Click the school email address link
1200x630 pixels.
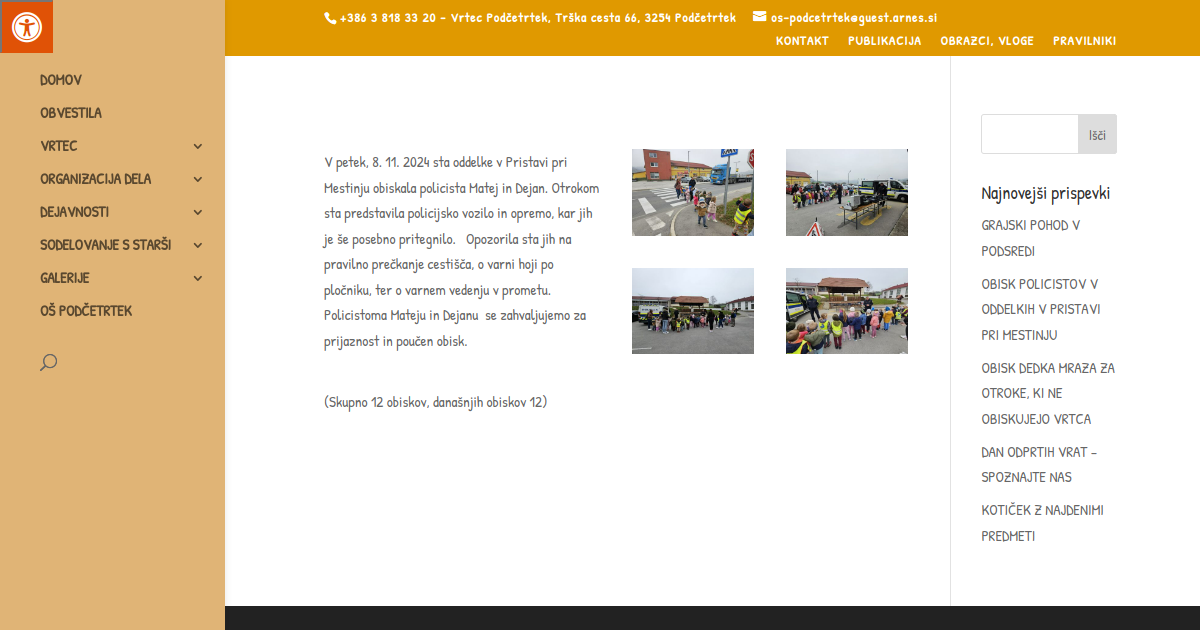853,17
